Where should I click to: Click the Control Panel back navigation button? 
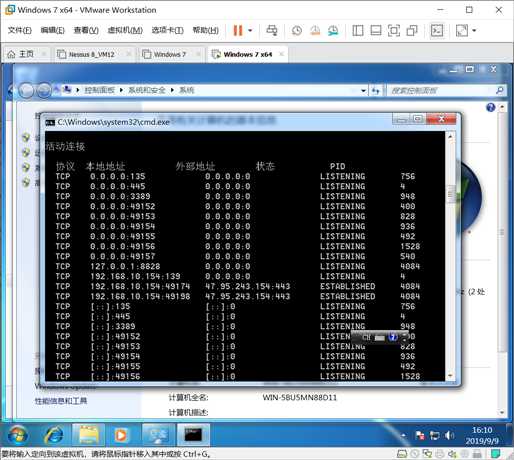tap(26, 90)
